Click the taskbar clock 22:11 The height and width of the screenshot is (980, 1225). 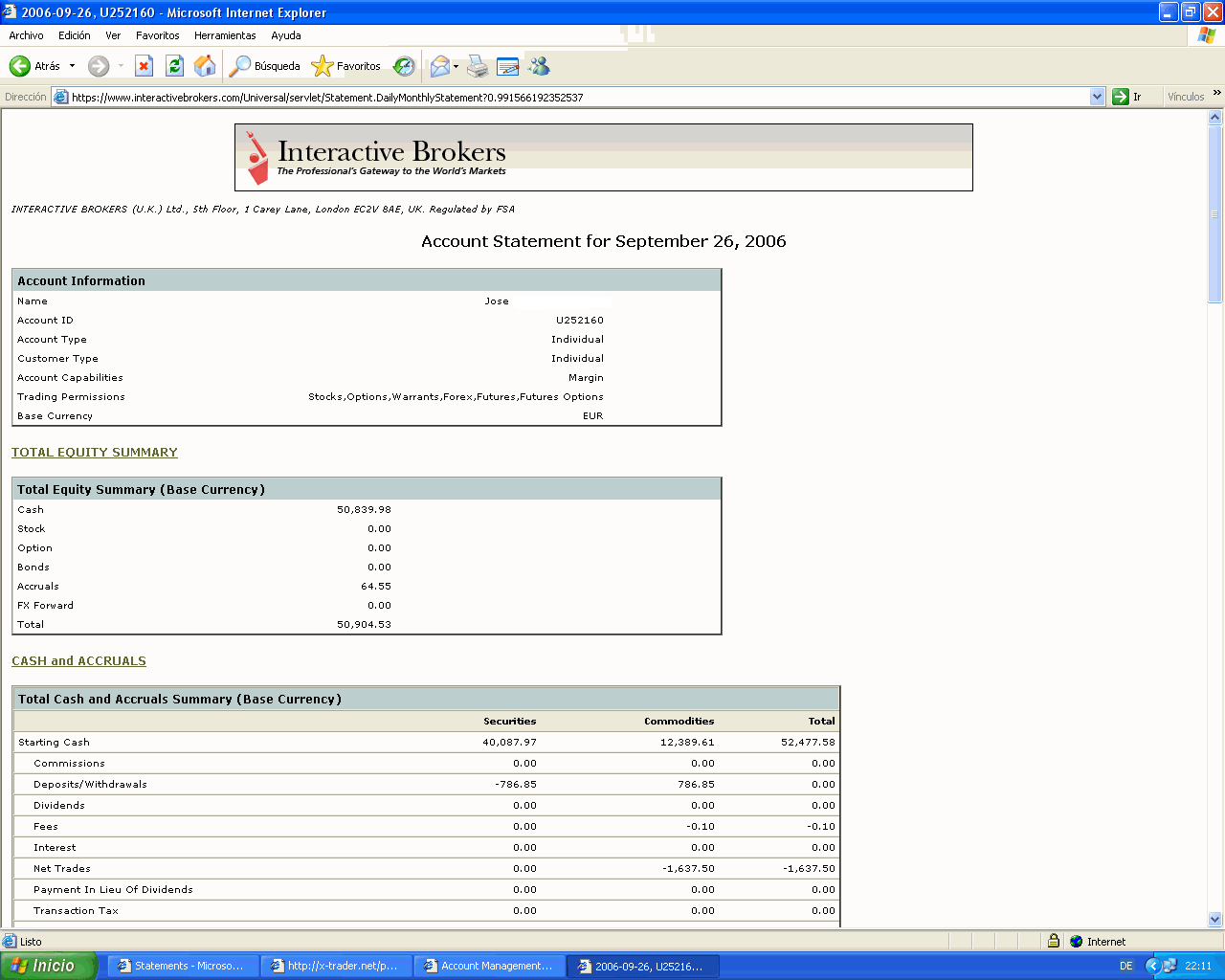[x=1198, y=967]
